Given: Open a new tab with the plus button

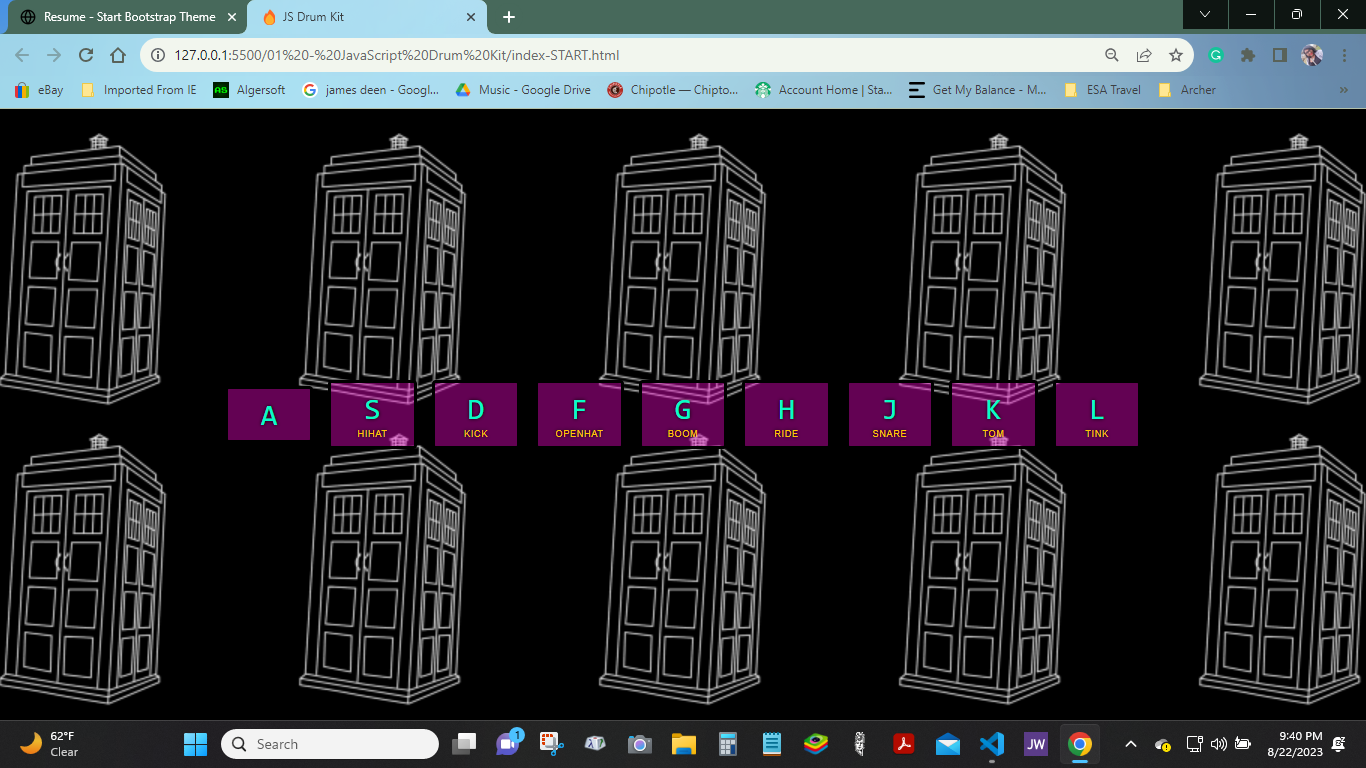Looking at the screenshot, I should click(509, 17).
